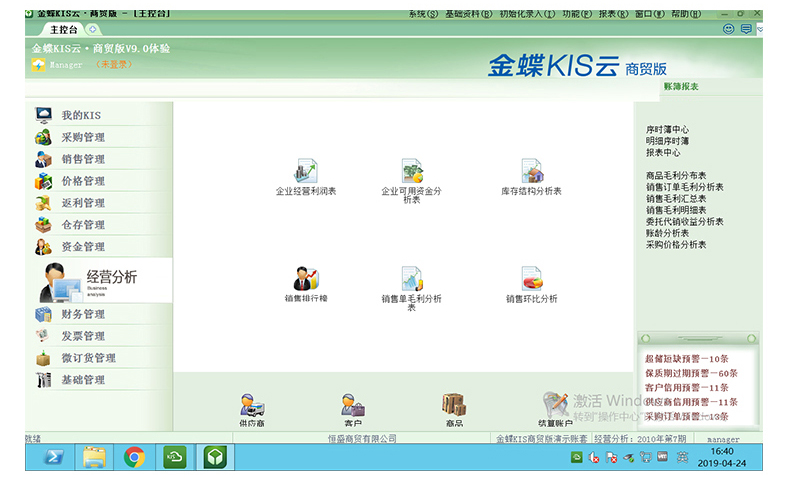Open File Explorer from the taskbar
Image resolution: width=790 pixels, height=482 pixels.
pyautogui.click(x=94, y=457)
